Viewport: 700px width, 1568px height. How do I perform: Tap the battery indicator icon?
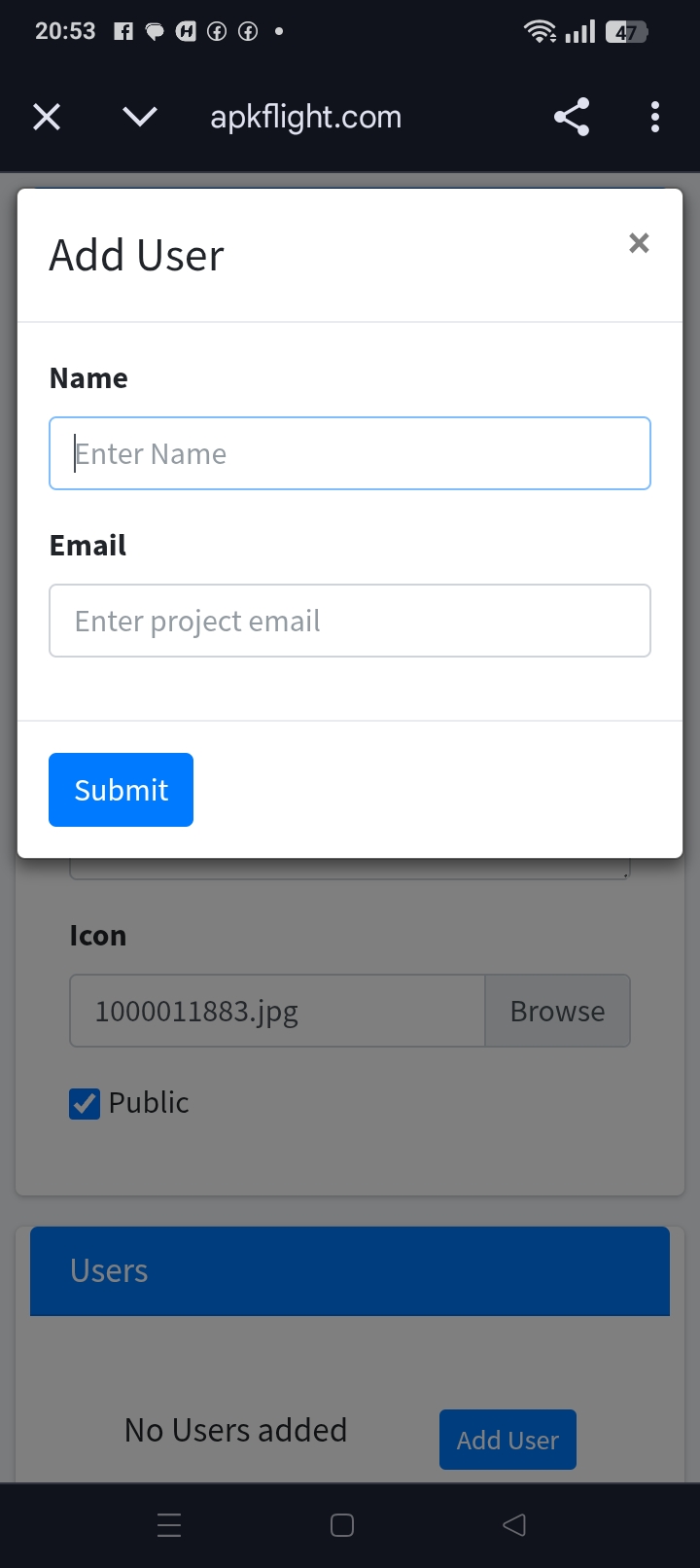coord(626,32)
